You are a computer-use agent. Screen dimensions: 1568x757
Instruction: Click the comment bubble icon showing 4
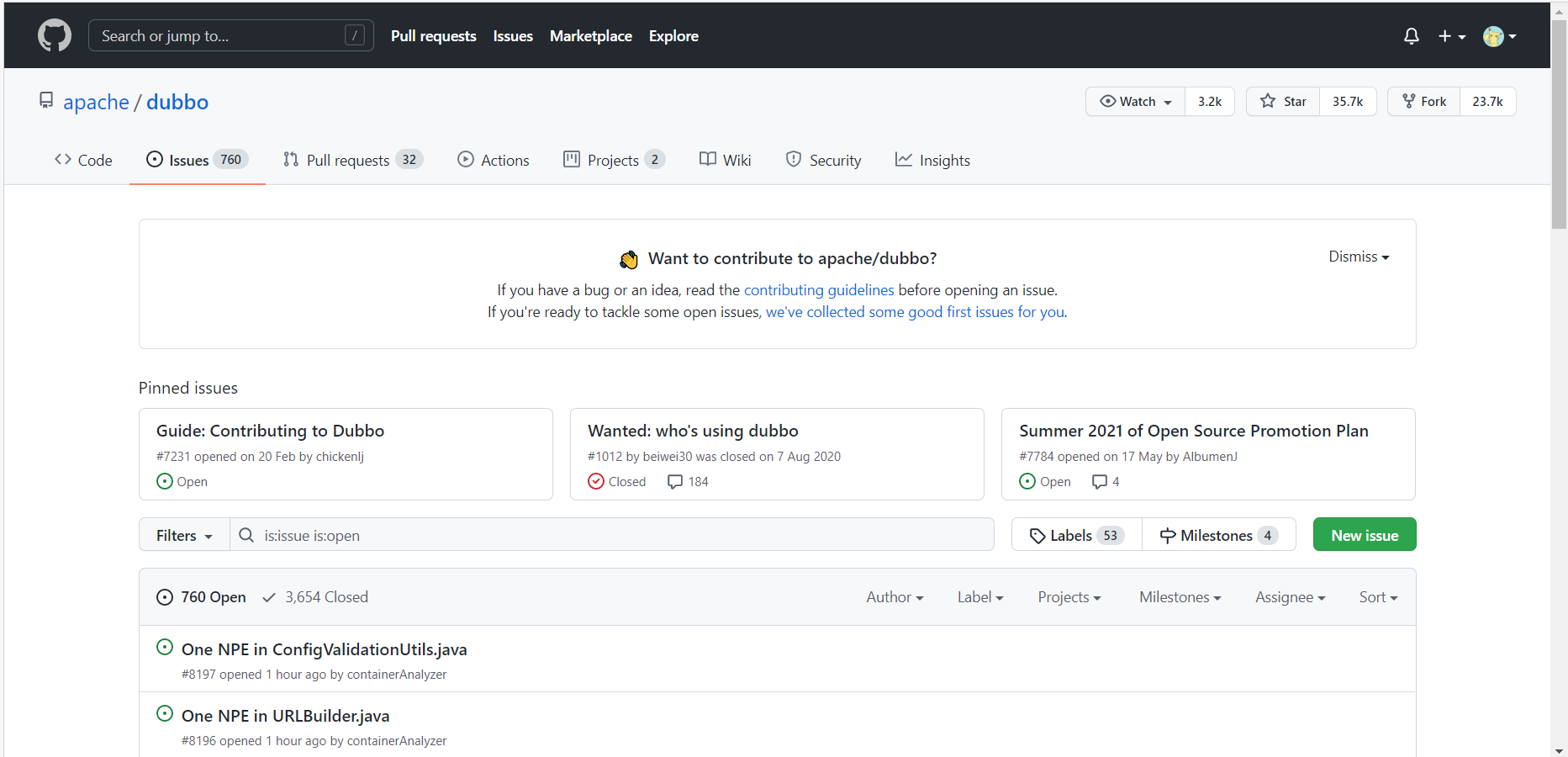(x=1100, y=482)
